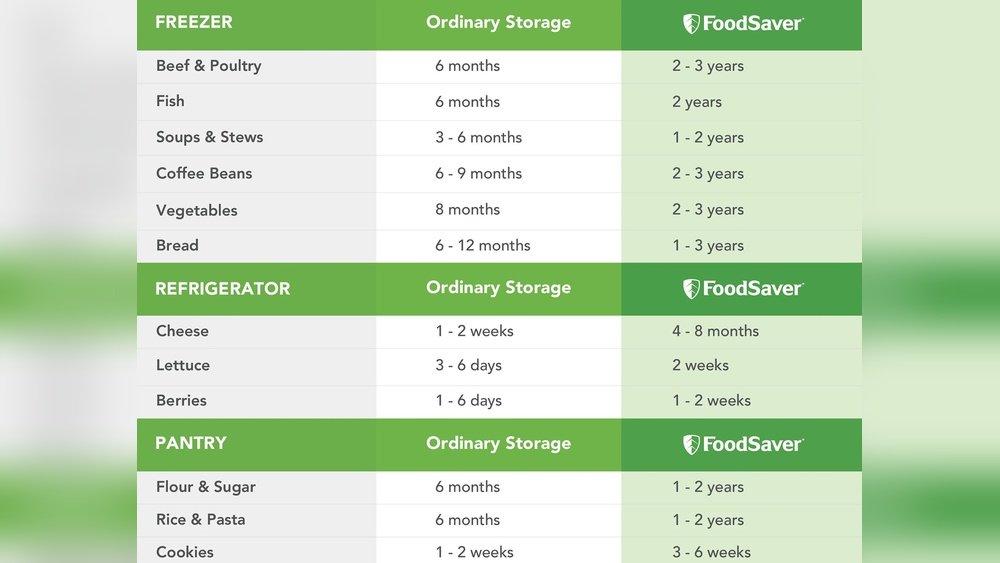Pick the Coffee Beans row label
The image size is (1000, 563).
pos(204,173)
